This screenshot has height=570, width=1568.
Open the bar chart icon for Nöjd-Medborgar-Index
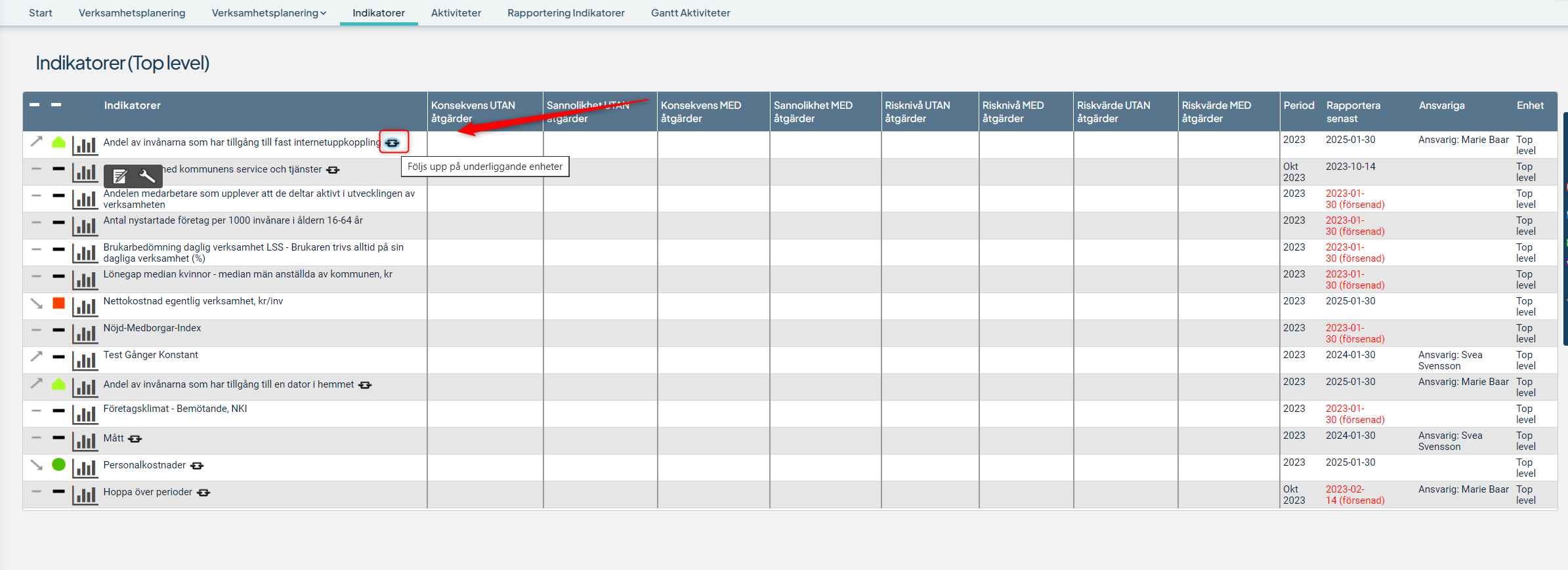[85, 333]
